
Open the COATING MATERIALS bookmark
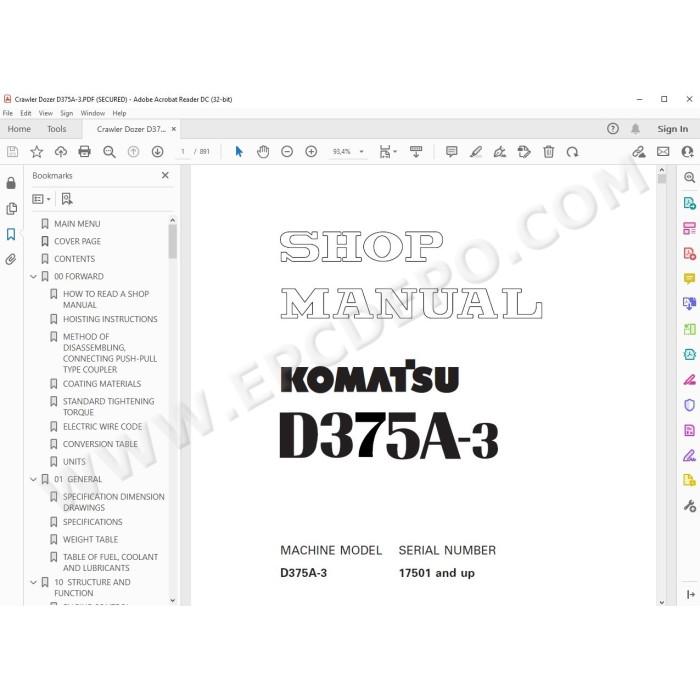pyautogui.click(x=102, y=384)
